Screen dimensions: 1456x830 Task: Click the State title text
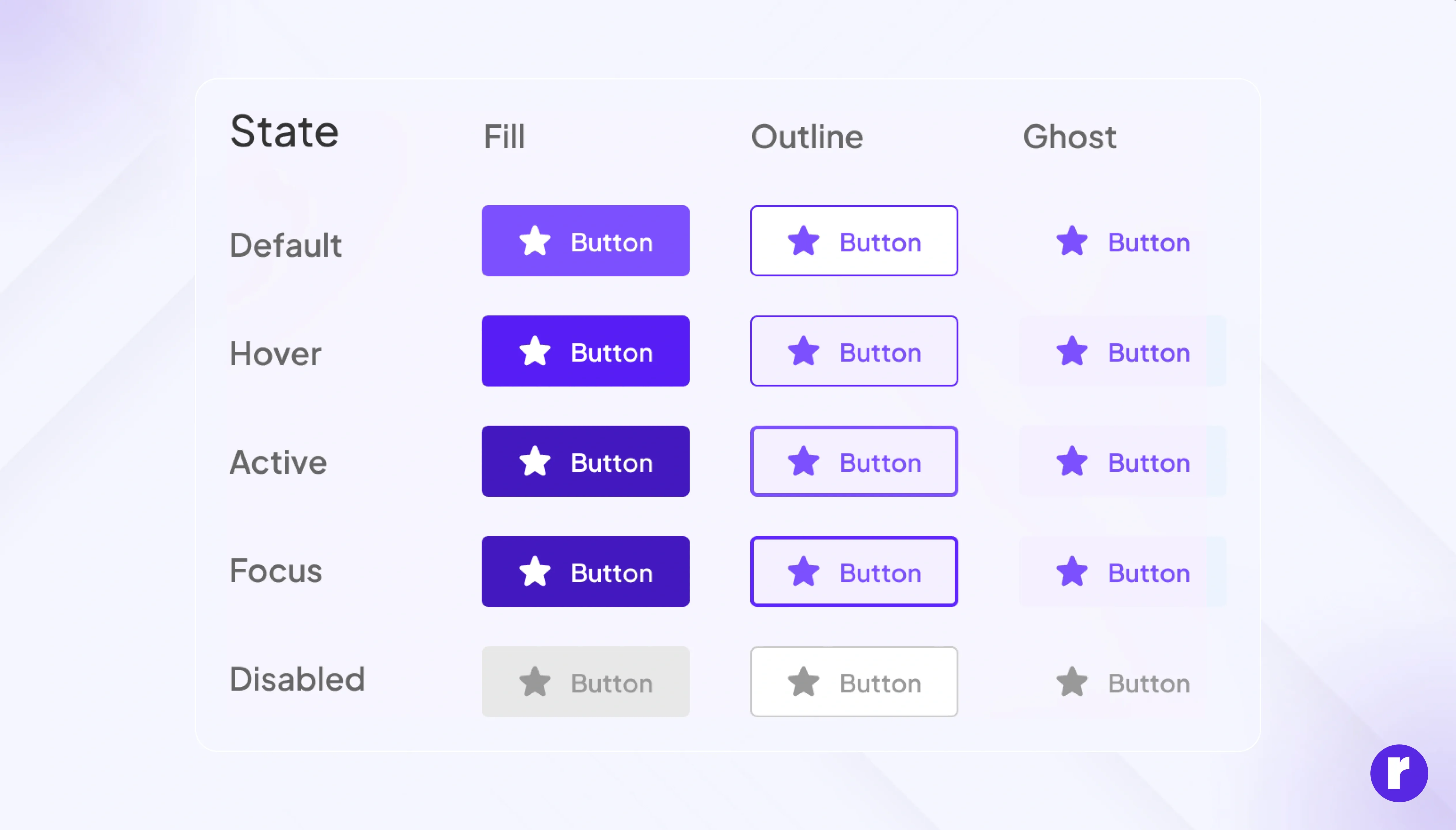pos(284,132)
